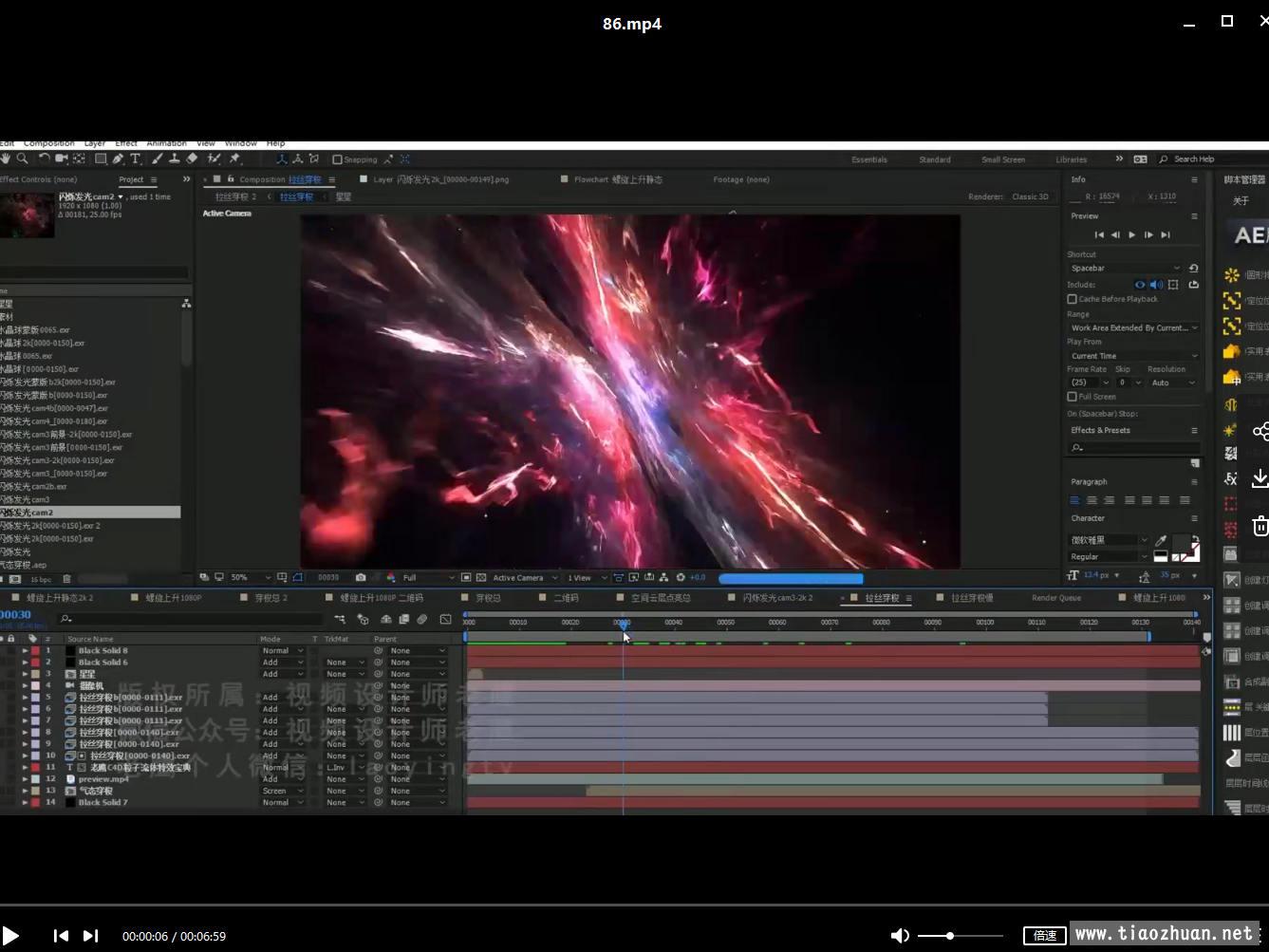The image size is (1269, 952).
Task: Select the Puppet Pin tool
Action: (x=234, y=159)
